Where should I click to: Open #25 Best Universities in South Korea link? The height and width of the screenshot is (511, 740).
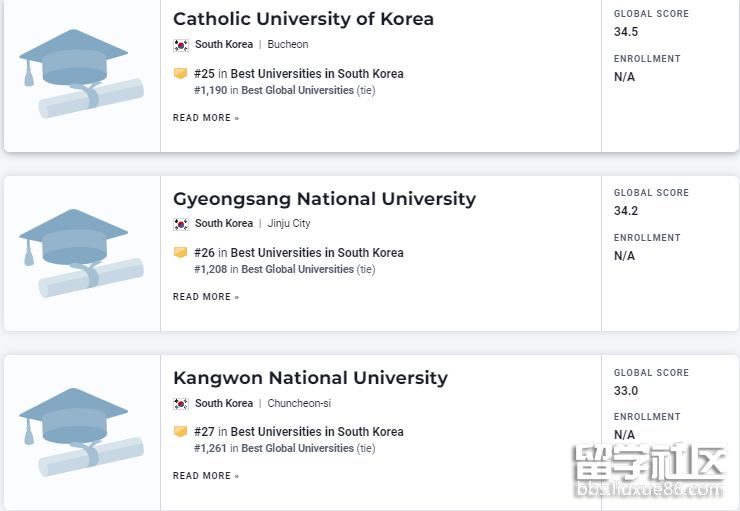[x=316, y=74]
